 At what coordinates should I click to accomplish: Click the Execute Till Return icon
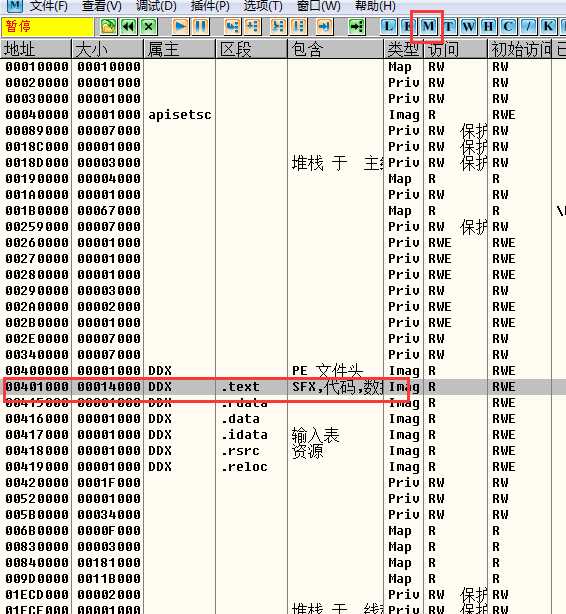pyautogui.click(x=324, y=27)
